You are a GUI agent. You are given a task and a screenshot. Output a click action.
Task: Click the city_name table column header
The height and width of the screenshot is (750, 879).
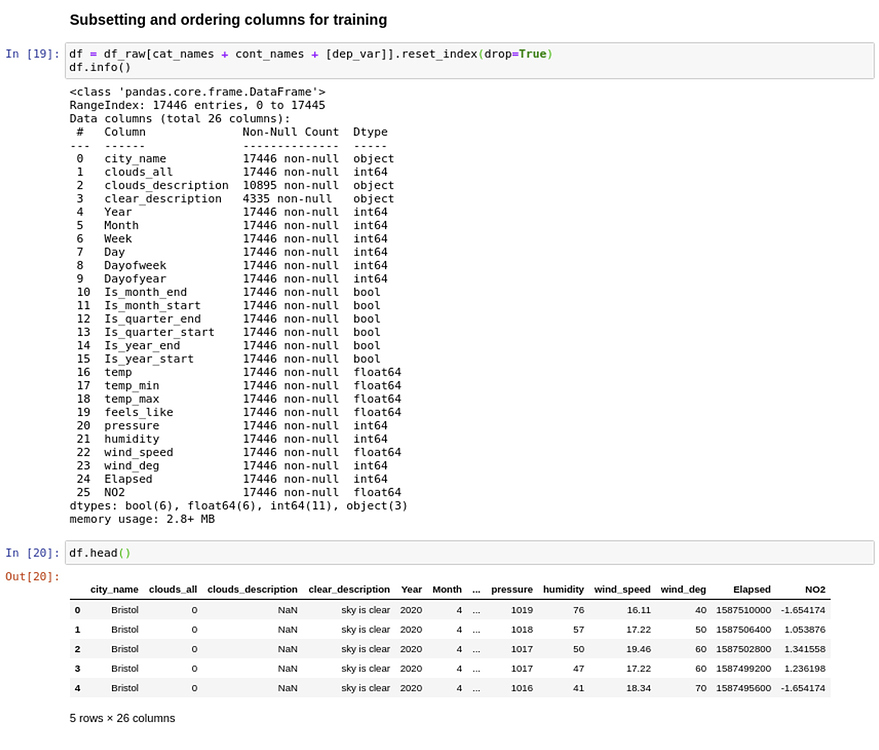pos(114,590)
